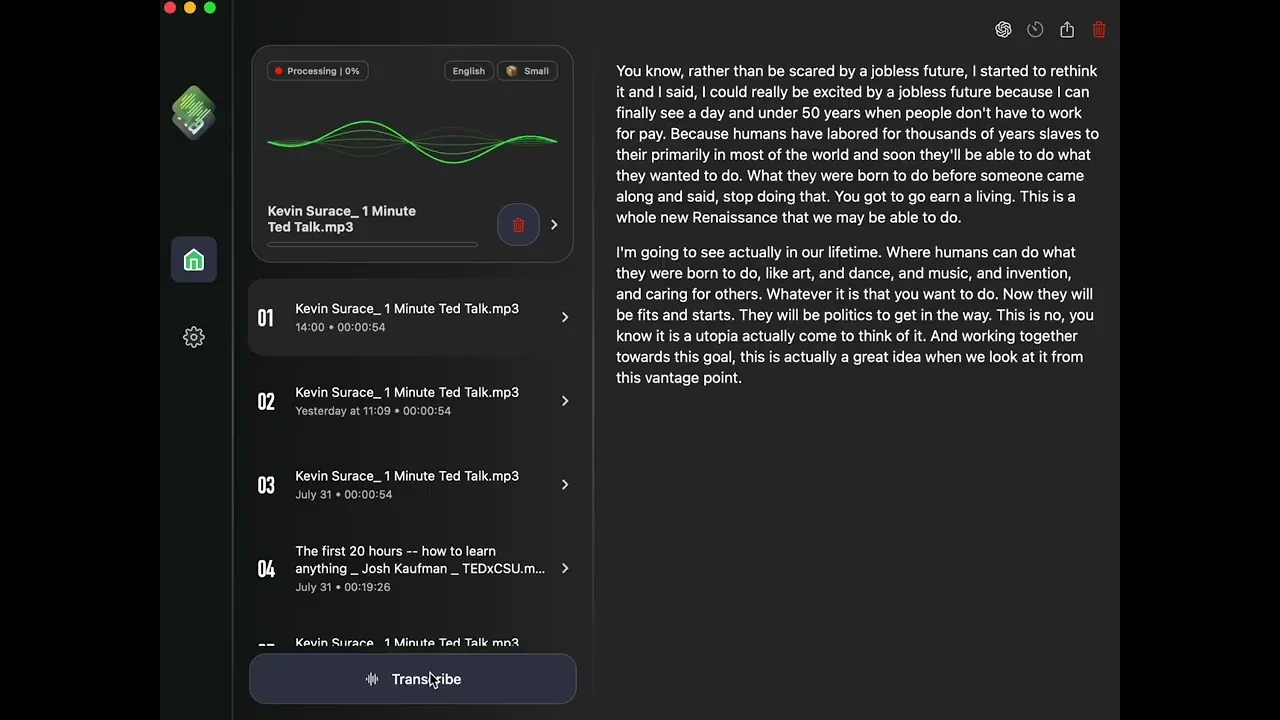Select the July 31 Kevin Surace transcription

point(407,484)
